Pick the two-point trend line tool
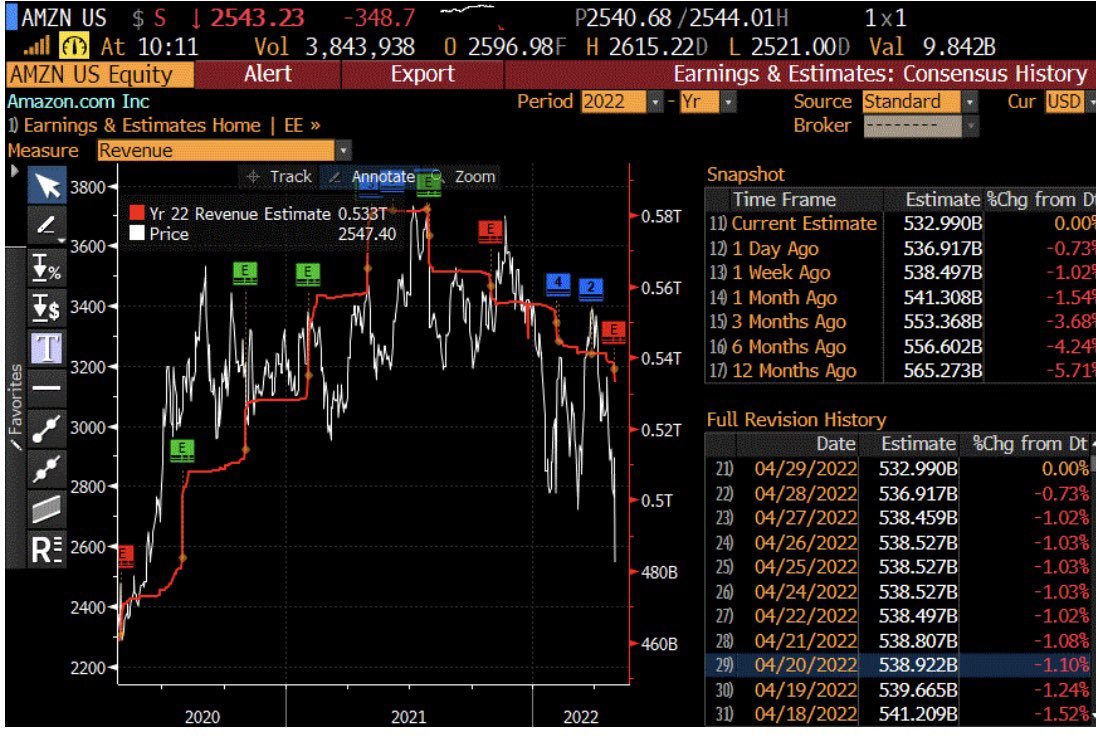 click(47, 428)
